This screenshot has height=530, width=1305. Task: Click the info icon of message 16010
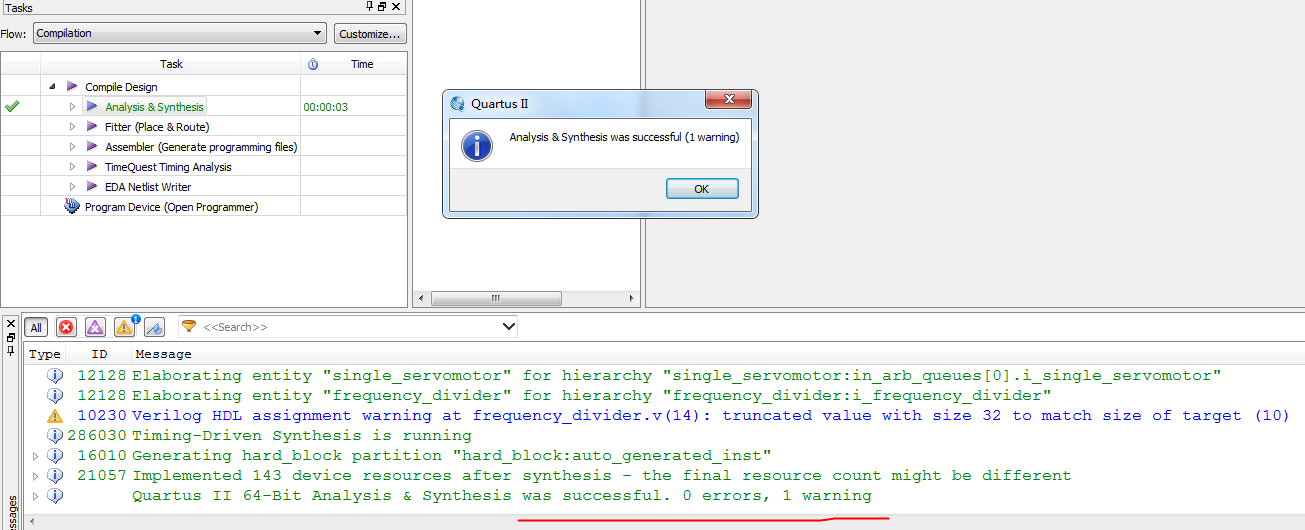coord(55,455)
